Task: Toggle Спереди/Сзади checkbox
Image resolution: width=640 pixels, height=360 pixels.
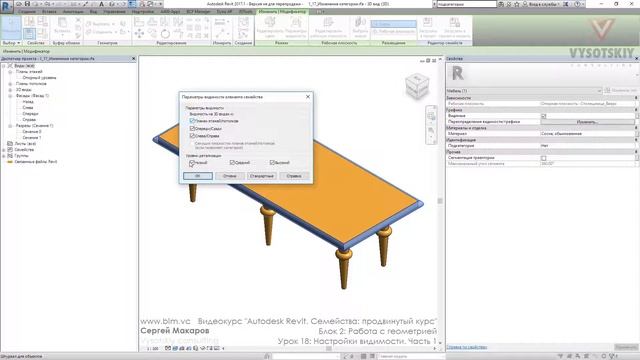Action: [x=192, y=128]
